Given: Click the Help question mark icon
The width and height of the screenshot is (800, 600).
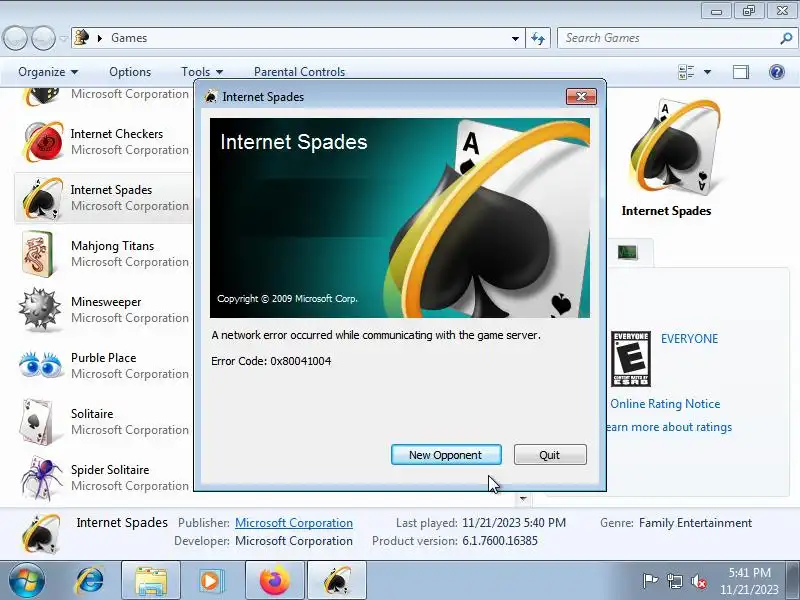Looking at the screenshot, I should click(777, 72).
